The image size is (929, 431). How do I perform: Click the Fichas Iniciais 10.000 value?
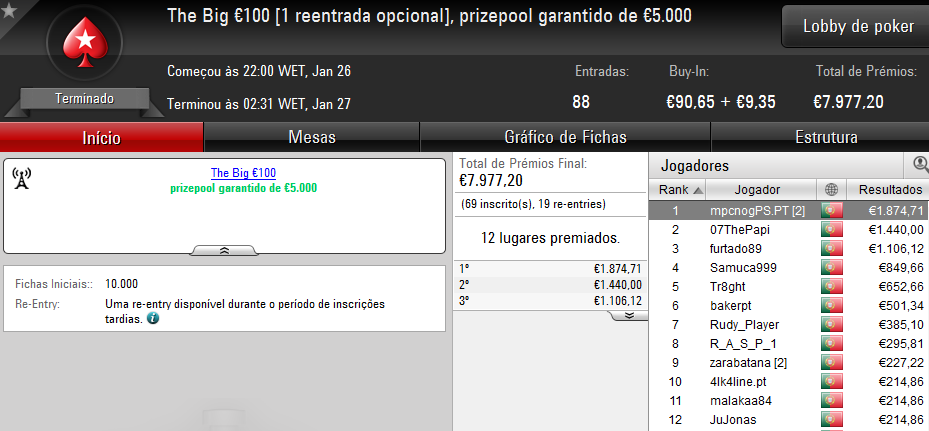(121, 284)
